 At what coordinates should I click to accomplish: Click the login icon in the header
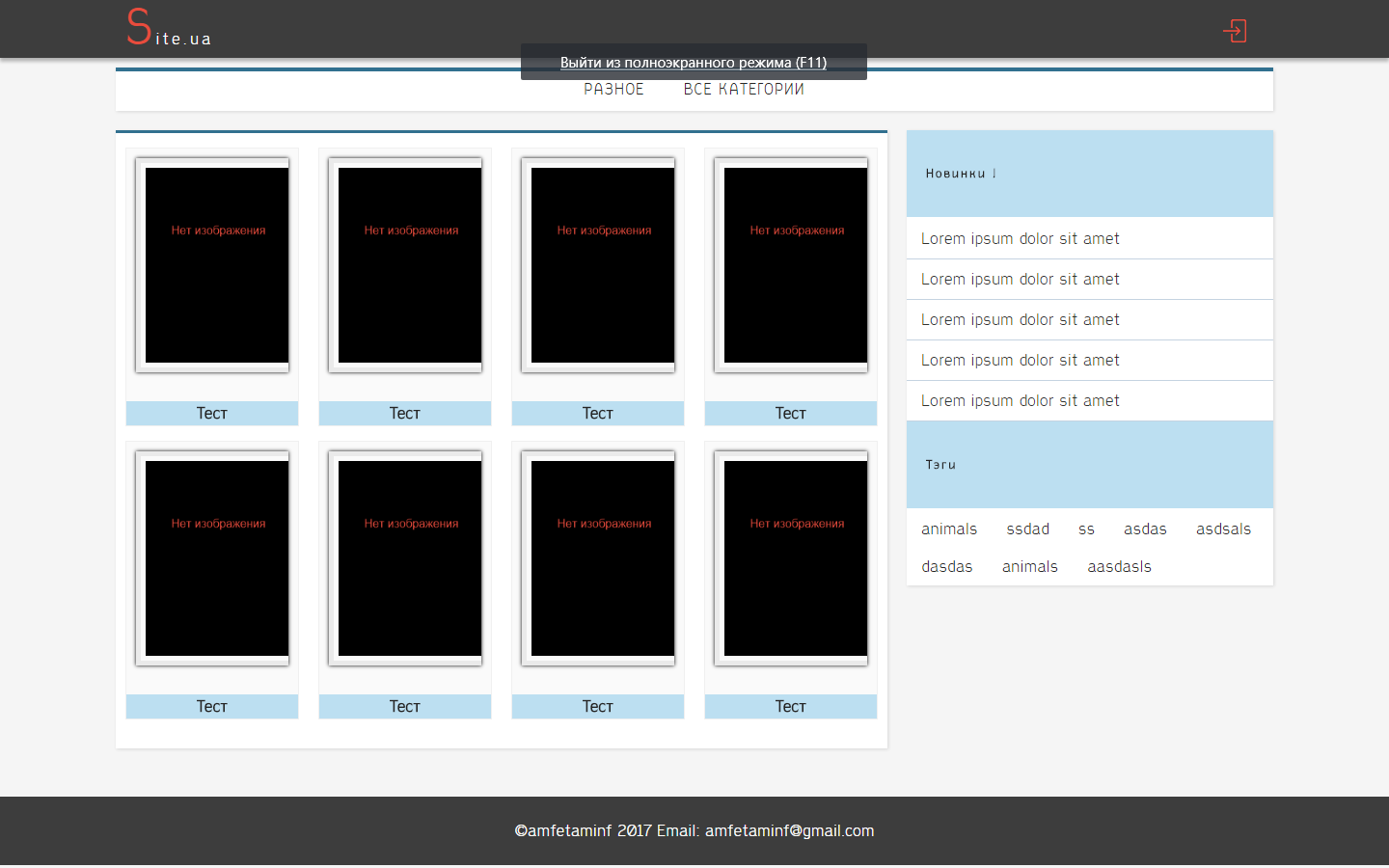[x=1235, y=31]
